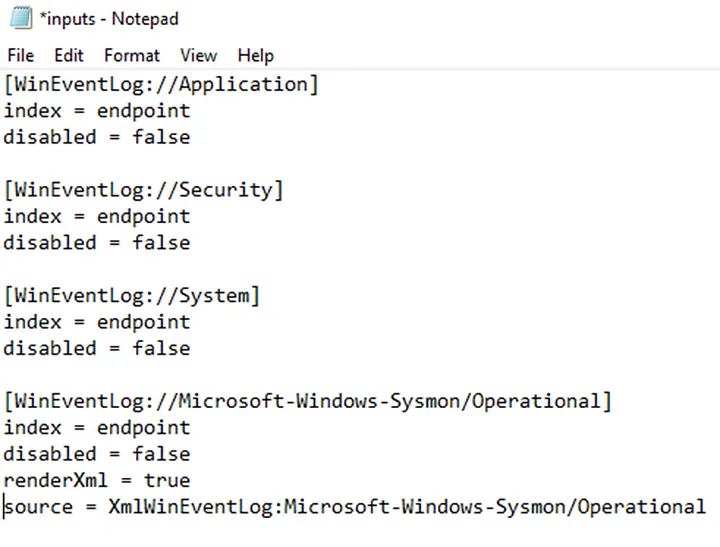Viewport: 720px width, 547px height.
Task: Click 'index = endpoint' under System stanza
Action: tap(97, 322)
